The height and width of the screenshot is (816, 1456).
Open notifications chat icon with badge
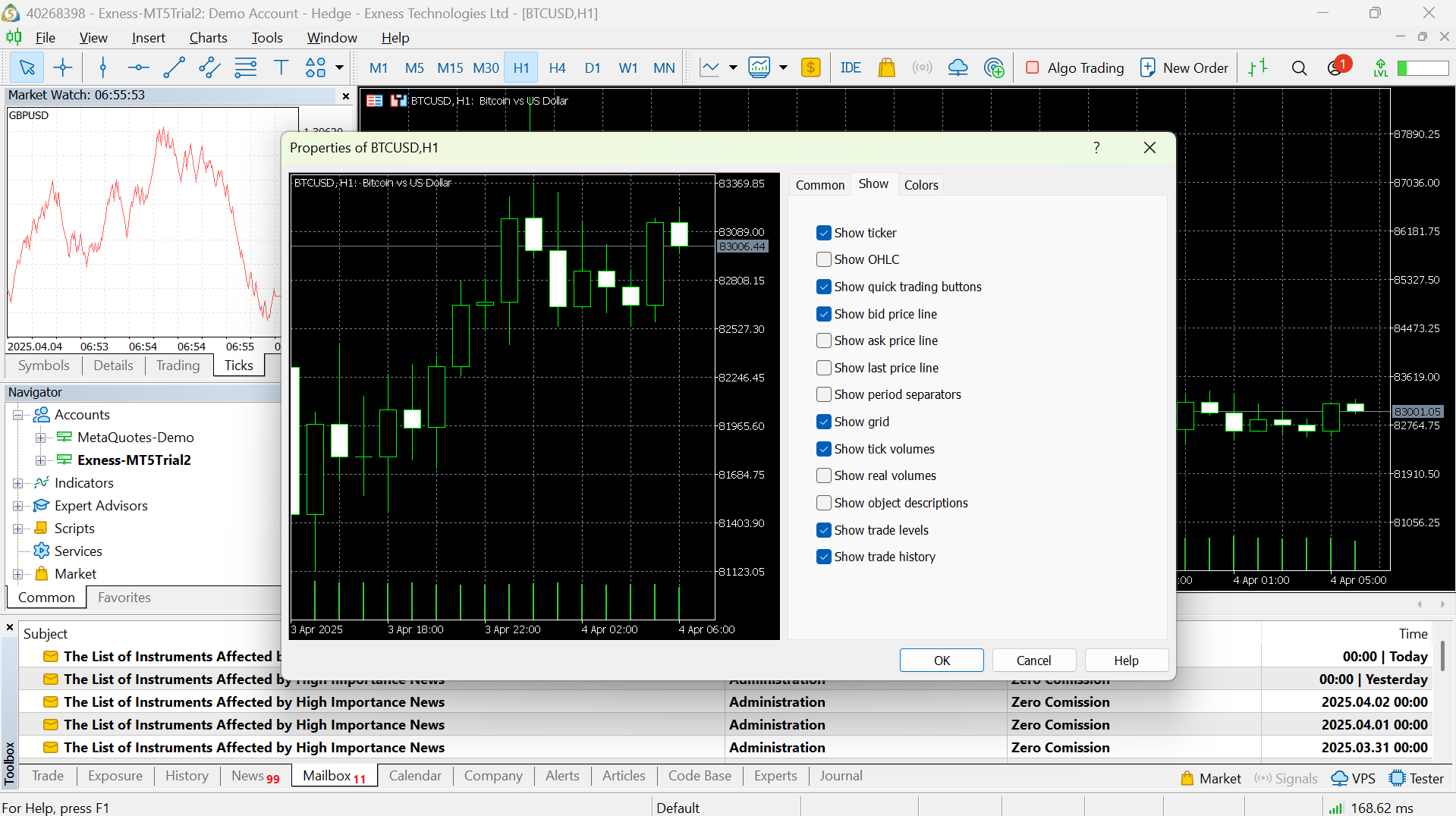(x=1338, y=67)
